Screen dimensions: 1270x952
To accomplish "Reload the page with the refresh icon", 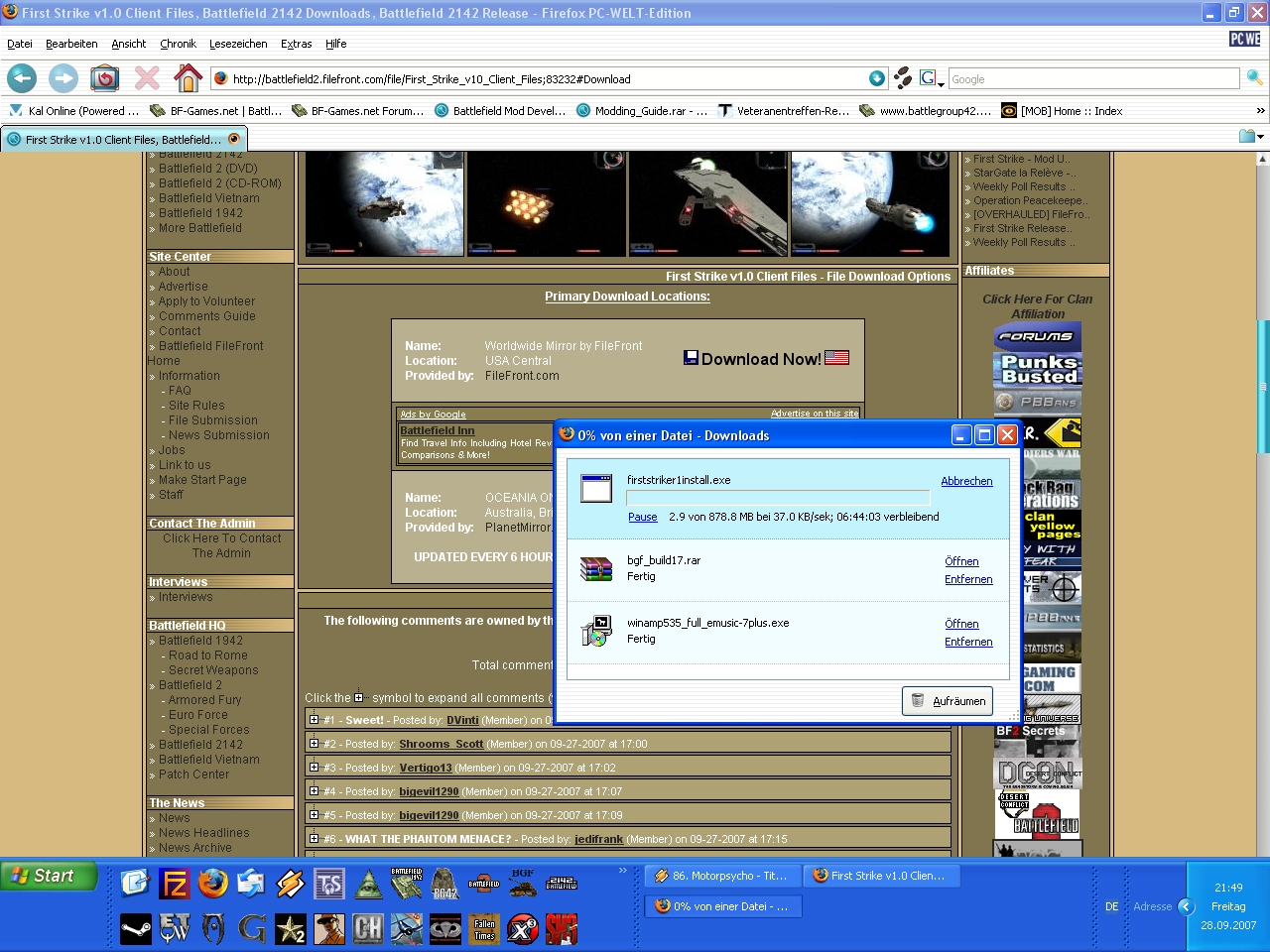I will pos(105,77).
